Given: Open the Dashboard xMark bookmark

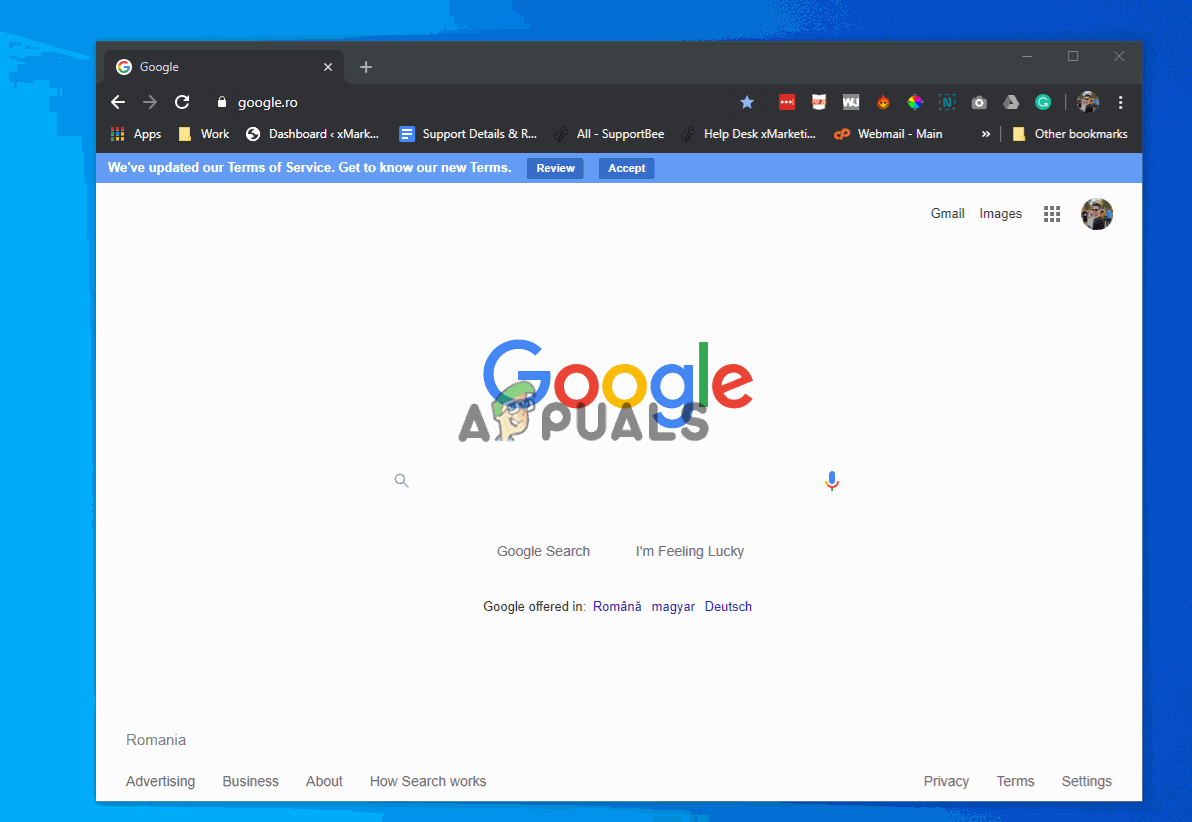Looking at the screenshot, I should pyautogui.click(x=312, y=134).
